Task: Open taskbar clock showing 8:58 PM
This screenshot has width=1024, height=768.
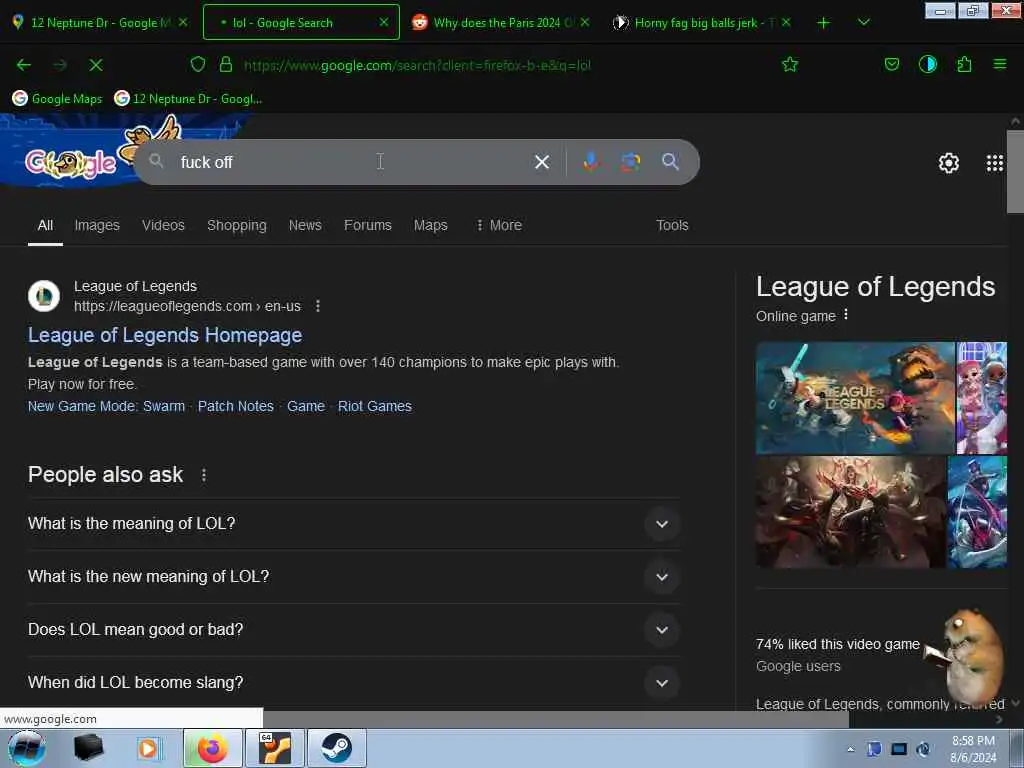Action: tap(973, 749)
